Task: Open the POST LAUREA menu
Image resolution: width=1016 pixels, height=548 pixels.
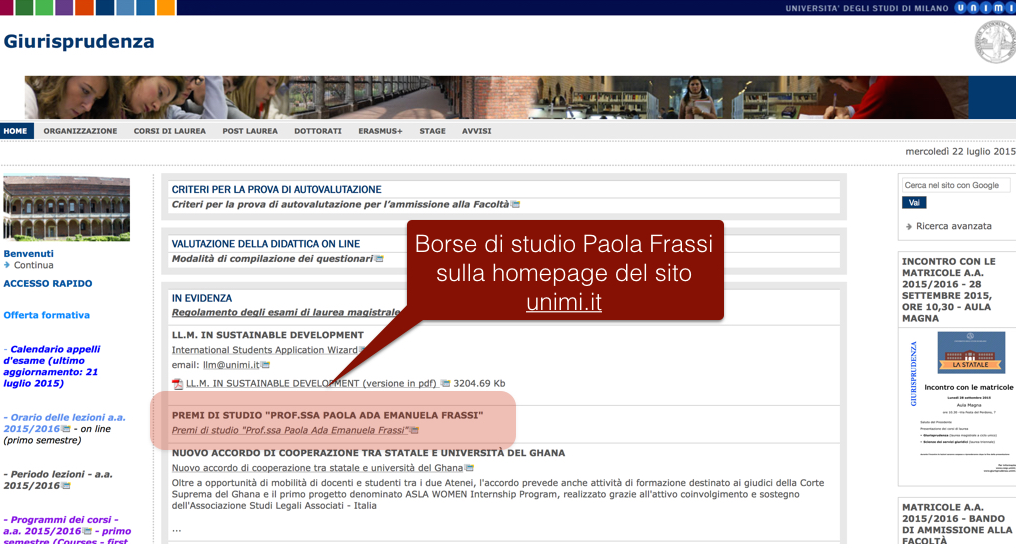Action: pyautogui.click(x=250, y=131)
